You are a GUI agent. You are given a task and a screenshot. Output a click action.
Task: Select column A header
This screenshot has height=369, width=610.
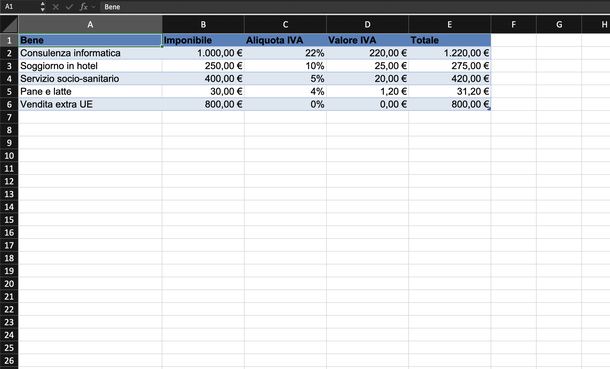(90, 24)
